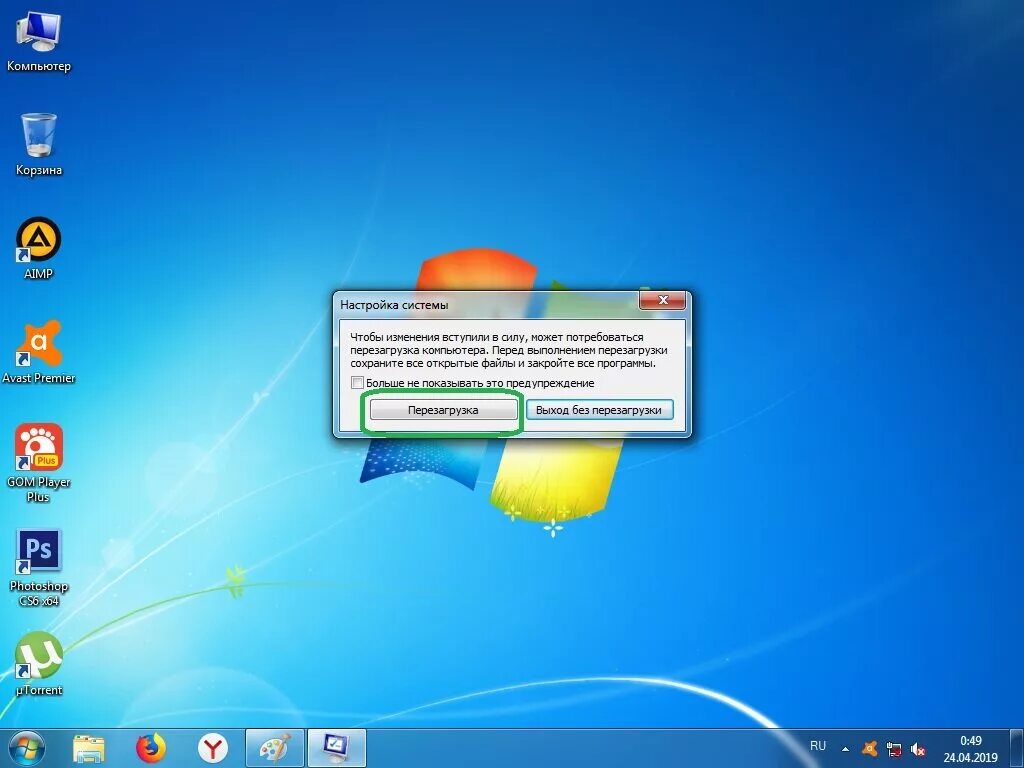The height and width of the screenshot is (768, 1024).
Task: Select the Корзина recycle bin icon
Action: click(x=39, y=144)
